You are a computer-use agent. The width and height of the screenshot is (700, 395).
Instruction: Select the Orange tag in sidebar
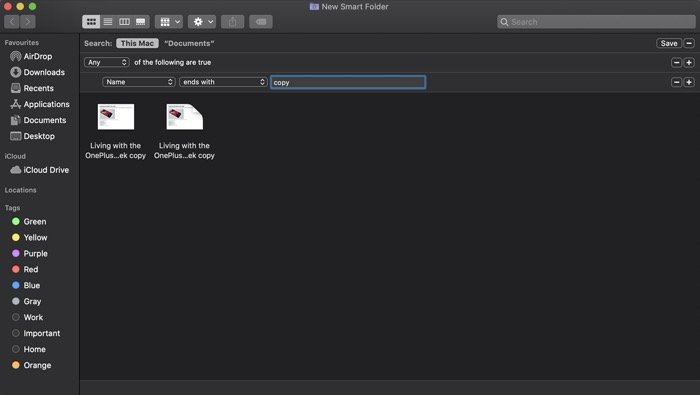click(x=31, y=365)
